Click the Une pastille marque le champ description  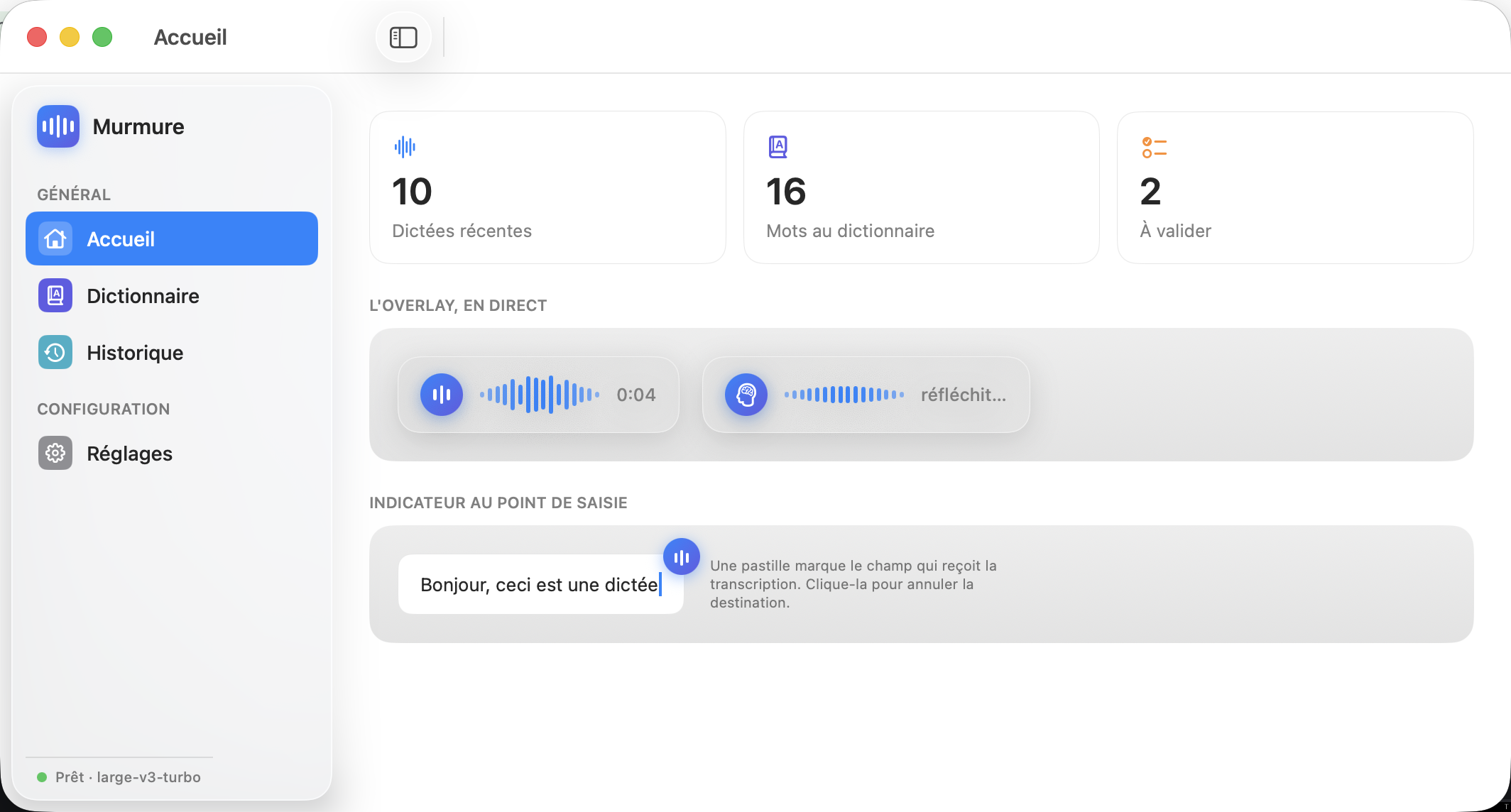coord(853,584)
